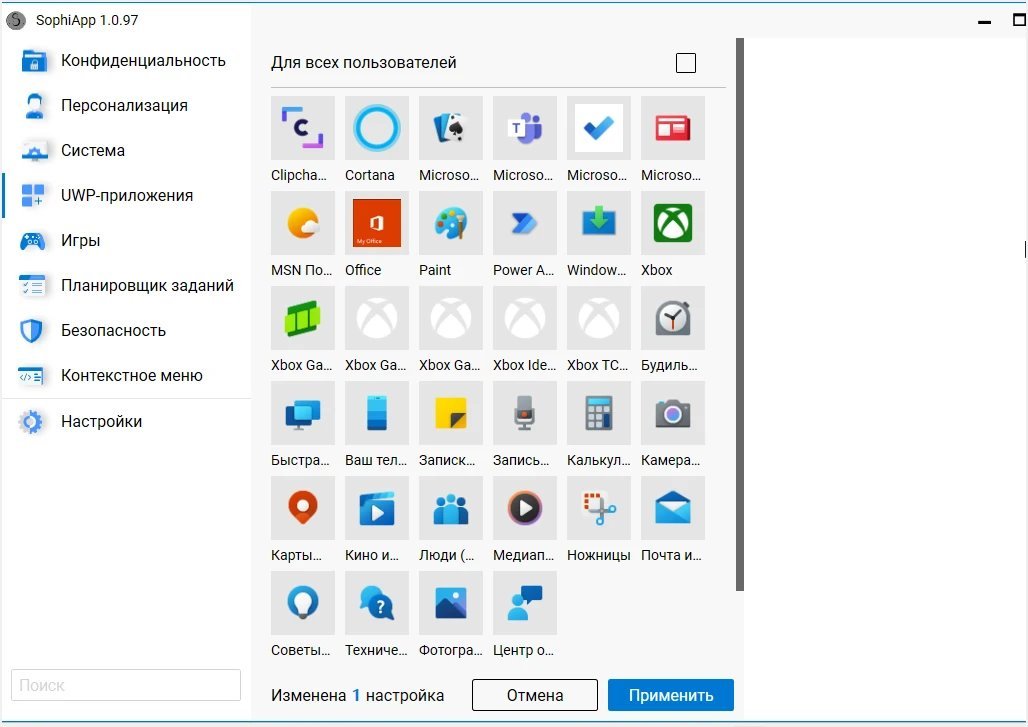The height and width of the screenshot is (727, 1028).
Task: Click the Ножницы snipping tool icon
Action: pos(598,508)
